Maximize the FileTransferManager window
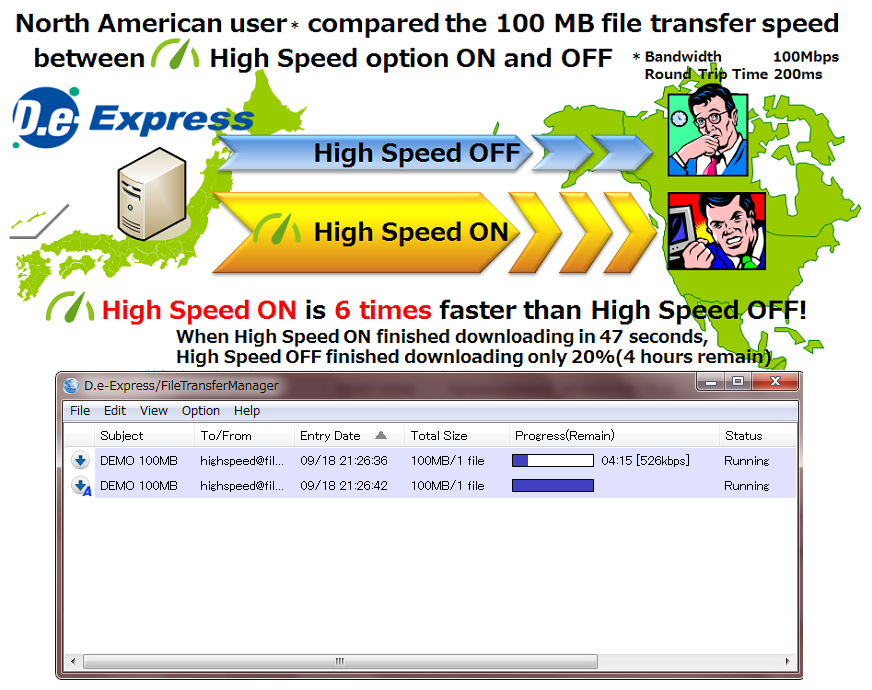The width and height of the screenshot is (872, 690). coord(738,383)
